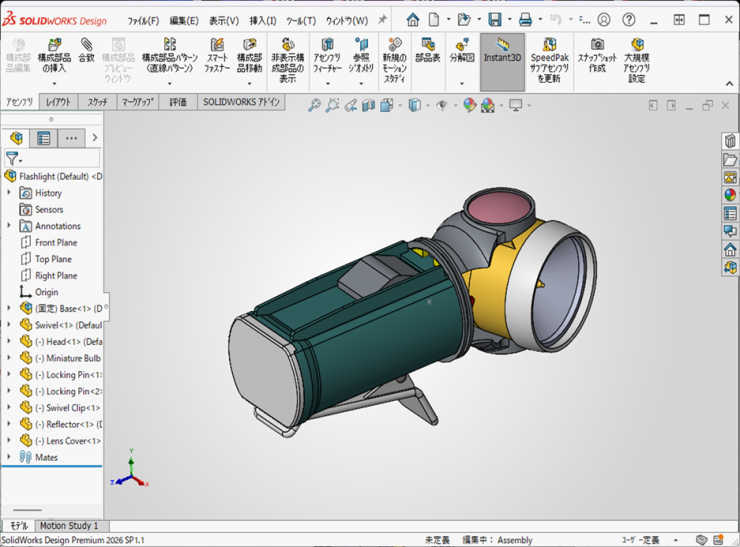The width and height of the screenshot is (740, 547).
Task: Expand the Mates folder in the tree
Action: click(x=9, y=457)
